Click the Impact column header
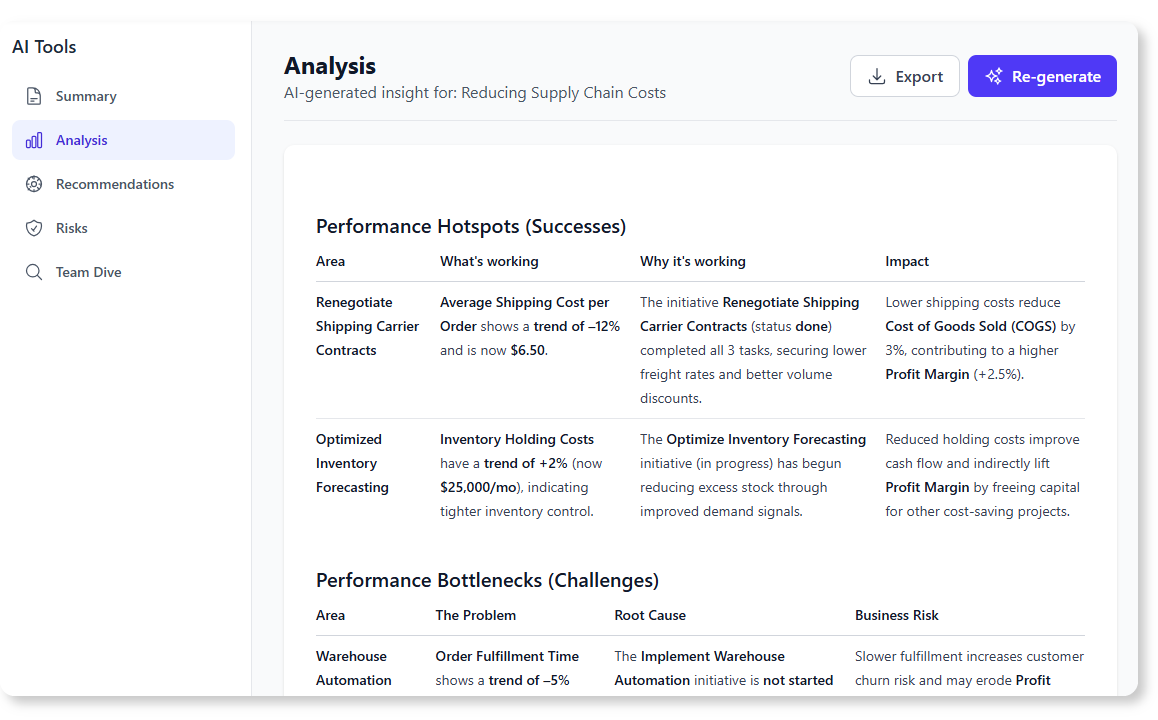The height and width of the screenshot is (720, 1158). (x=907, y=261)
